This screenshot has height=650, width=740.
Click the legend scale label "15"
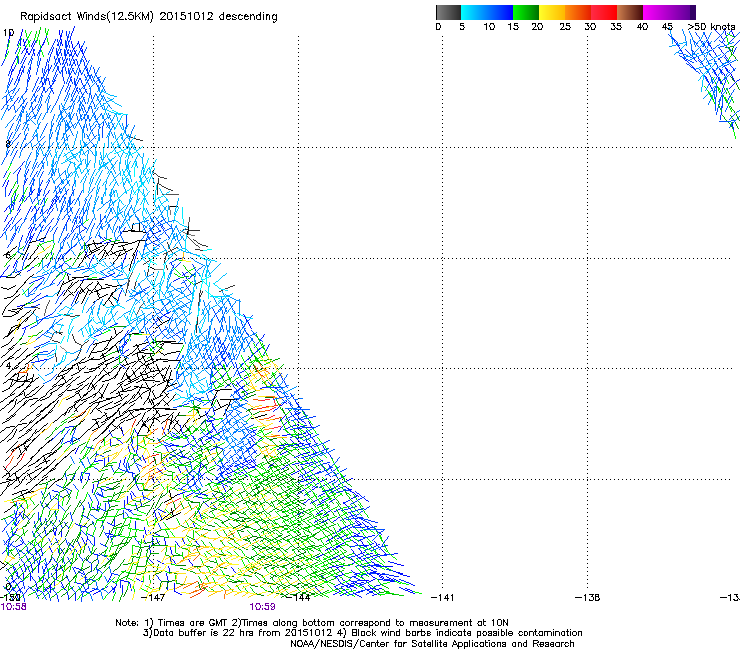tap(513, 27)
